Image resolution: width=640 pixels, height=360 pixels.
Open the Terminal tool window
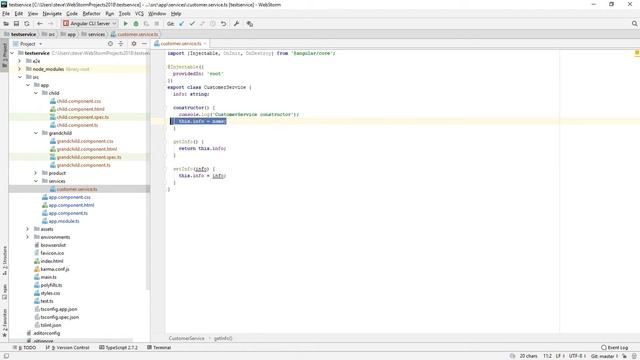159,347
